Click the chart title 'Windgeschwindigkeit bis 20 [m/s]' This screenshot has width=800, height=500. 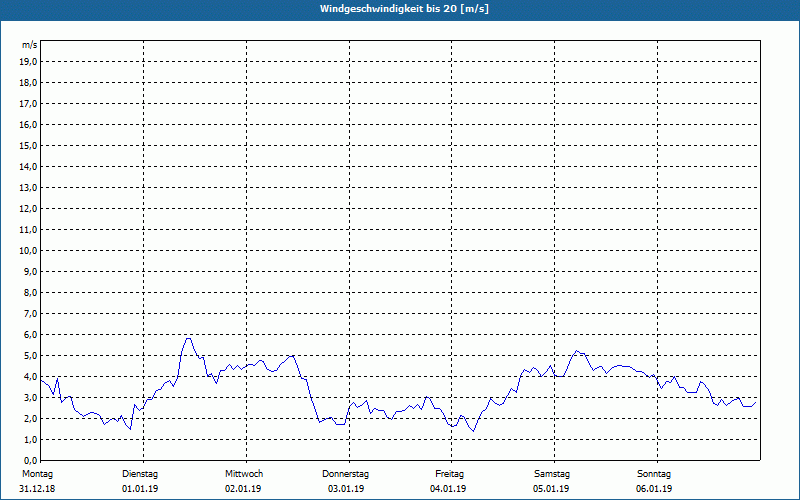404,9
